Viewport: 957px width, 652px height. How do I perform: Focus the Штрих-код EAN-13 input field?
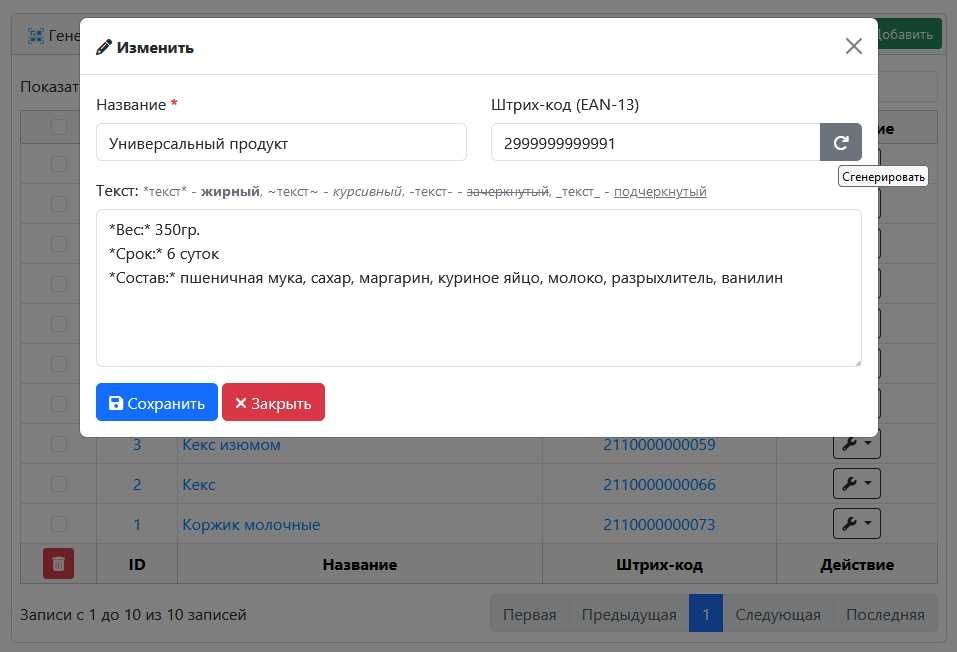[x=655, y=142]
